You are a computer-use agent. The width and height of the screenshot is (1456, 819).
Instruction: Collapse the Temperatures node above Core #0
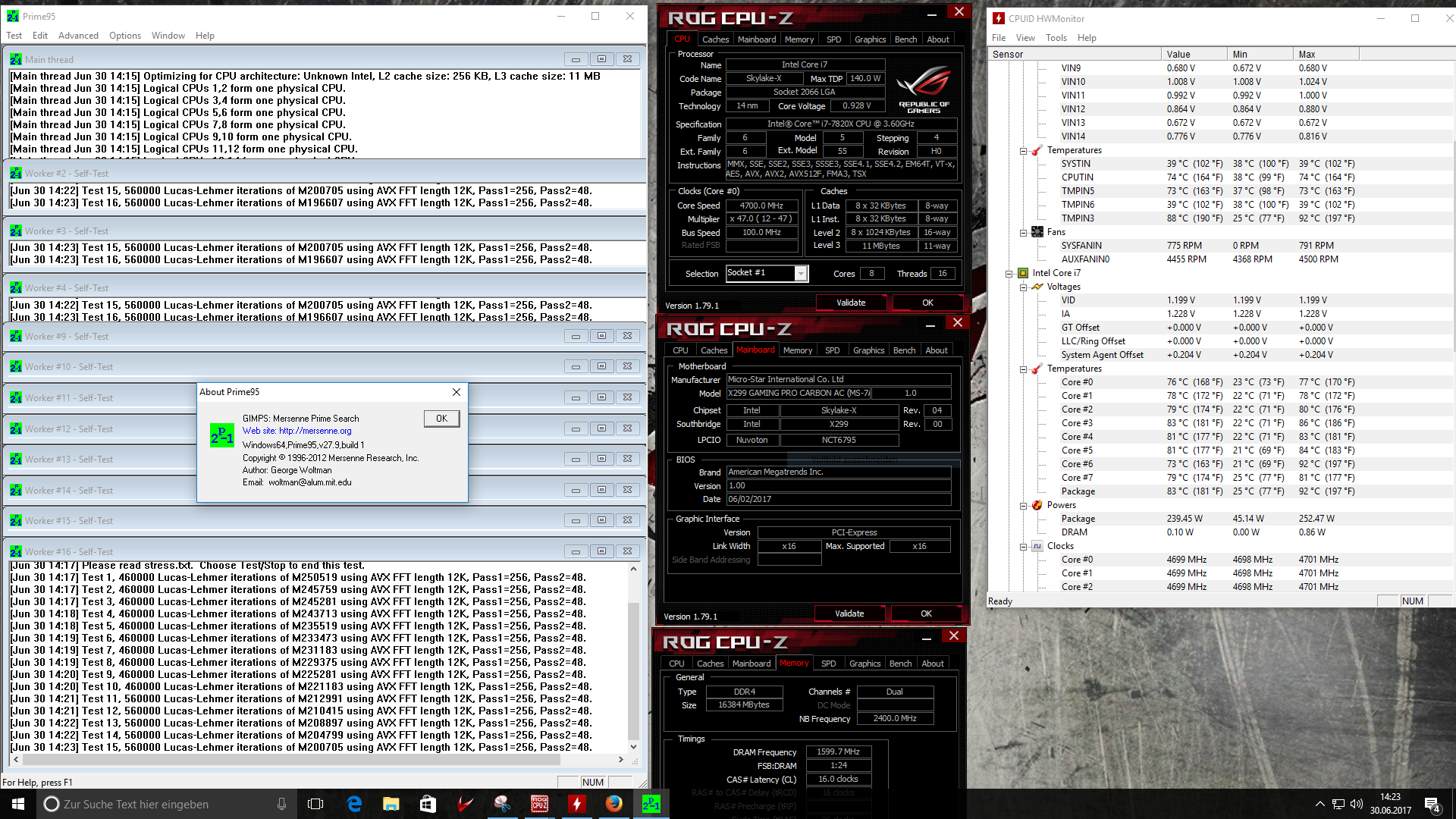1023,369
